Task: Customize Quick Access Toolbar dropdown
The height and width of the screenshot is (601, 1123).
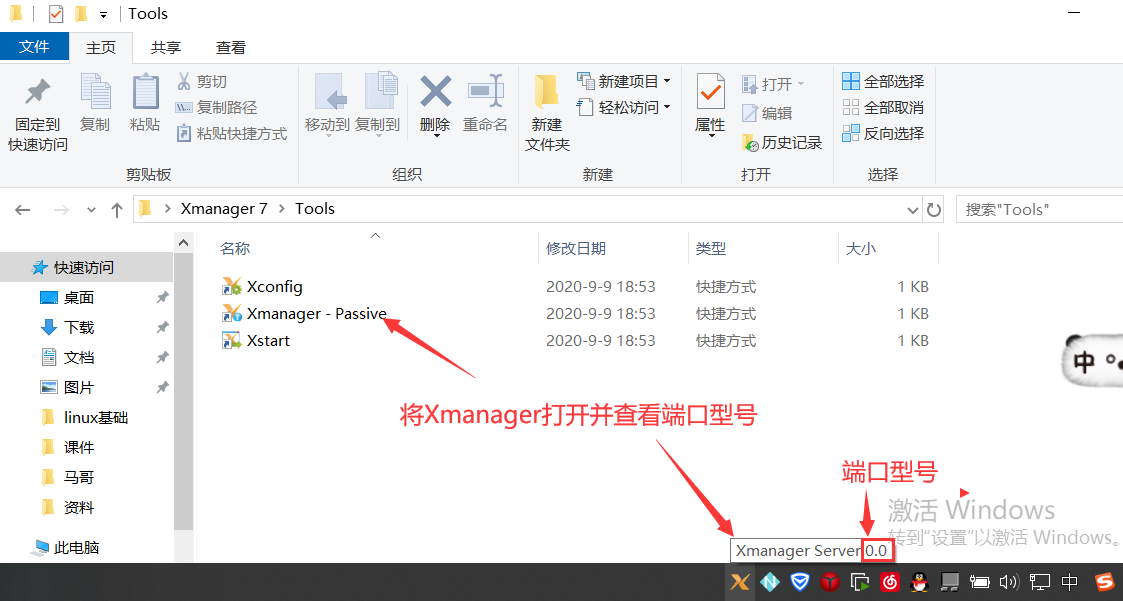Action: tap(103, 15)
